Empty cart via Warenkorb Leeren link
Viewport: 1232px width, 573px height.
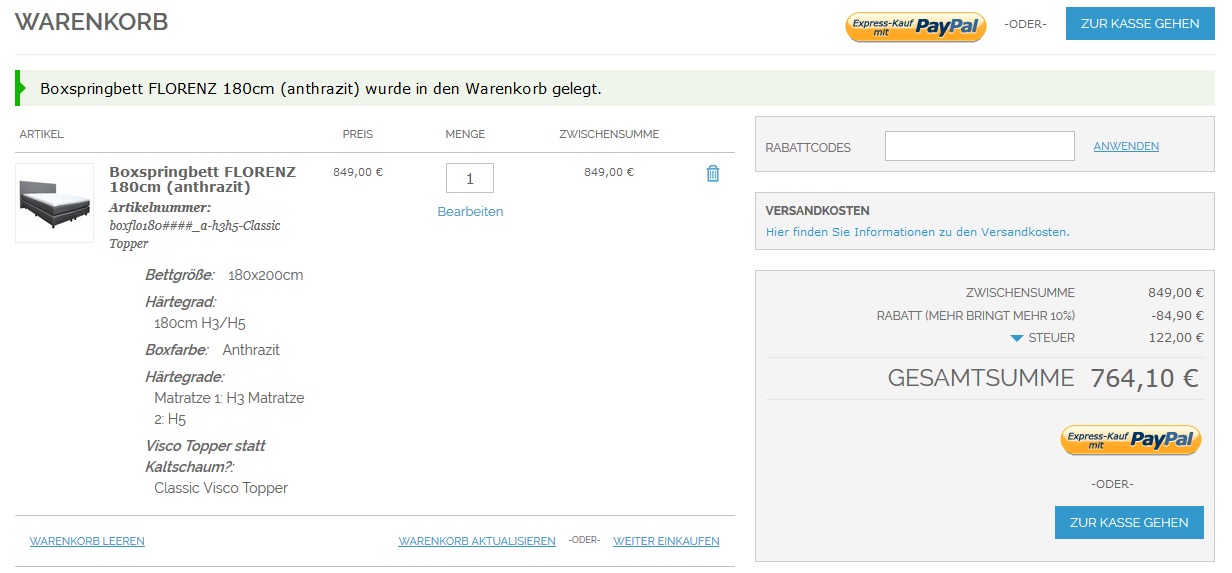tap(87, 541)
